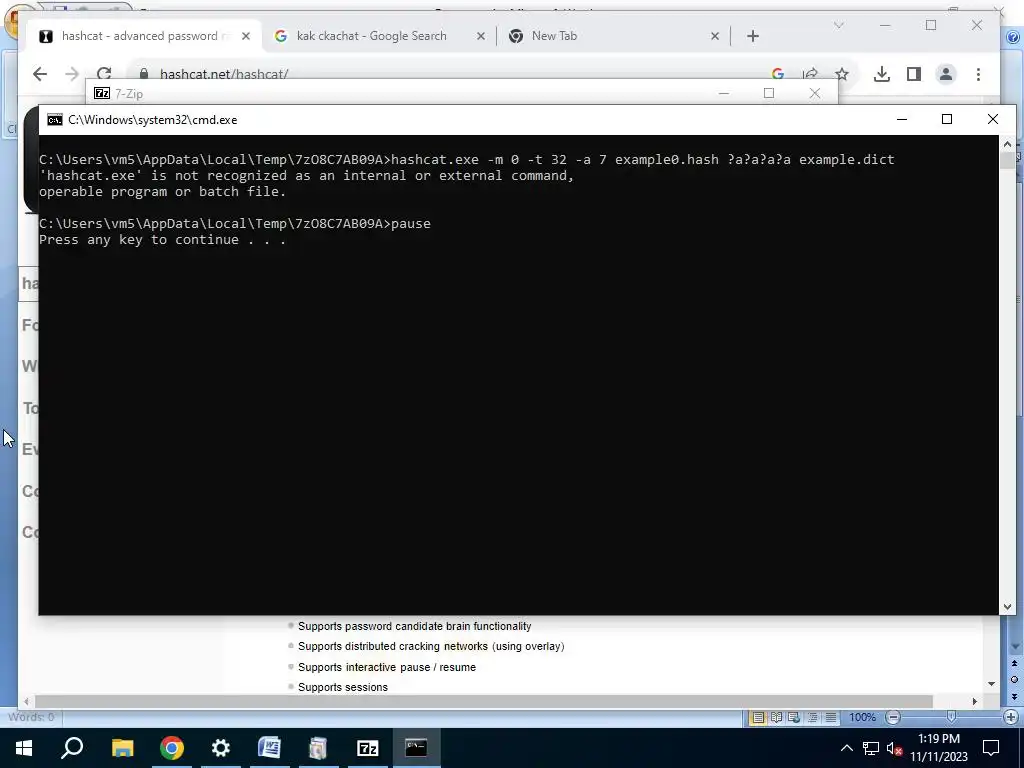Switch to kak ckachat Google Search tab
Viewport: 1024px width, 768px height.
(372, 36)
